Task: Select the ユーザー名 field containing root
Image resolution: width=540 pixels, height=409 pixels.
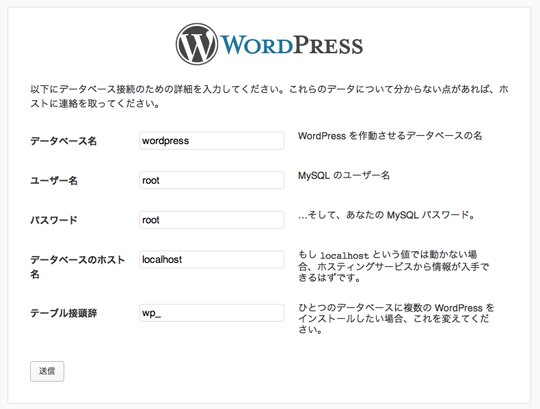Action: [x=211, y=180]
